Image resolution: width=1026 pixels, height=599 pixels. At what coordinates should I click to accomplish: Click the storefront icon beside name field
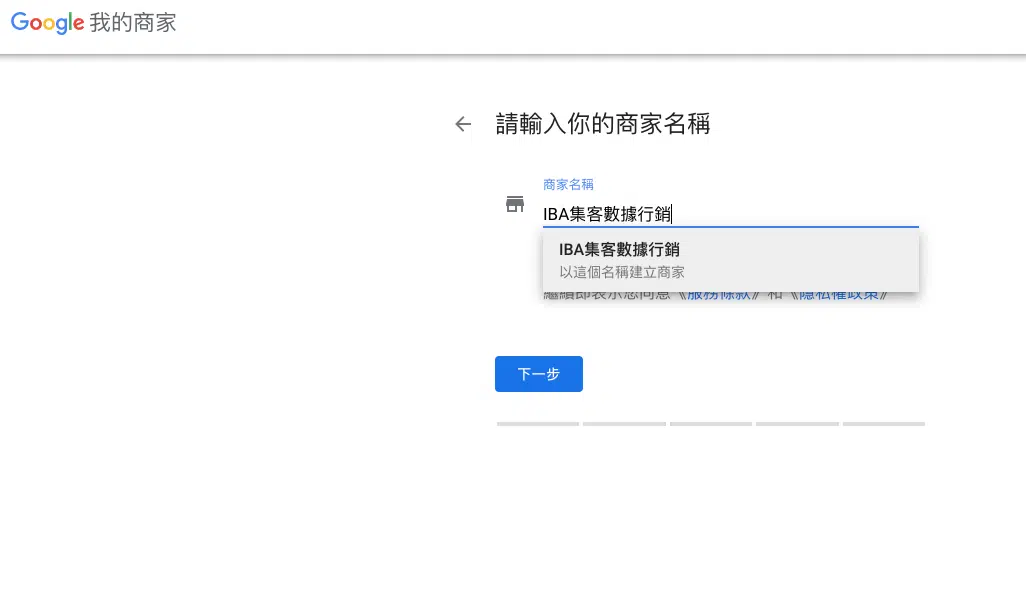pos(515,204)
